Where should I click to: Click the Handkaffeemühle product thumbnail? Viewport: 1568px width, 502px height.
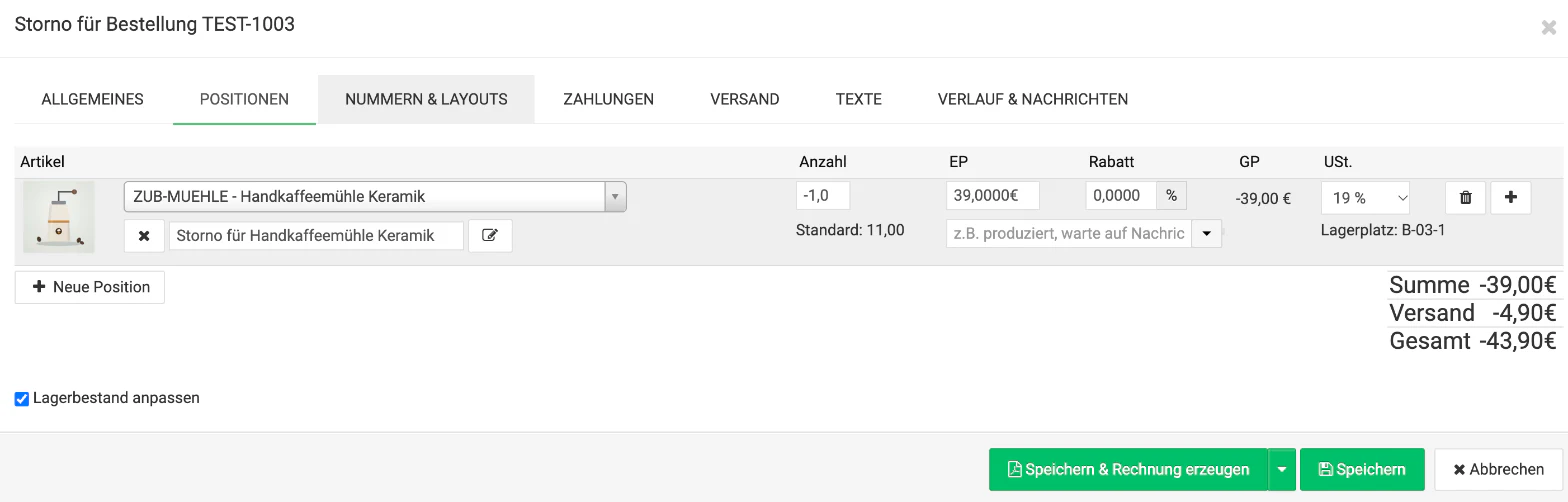pyautogui.click(x=59, y=217)
